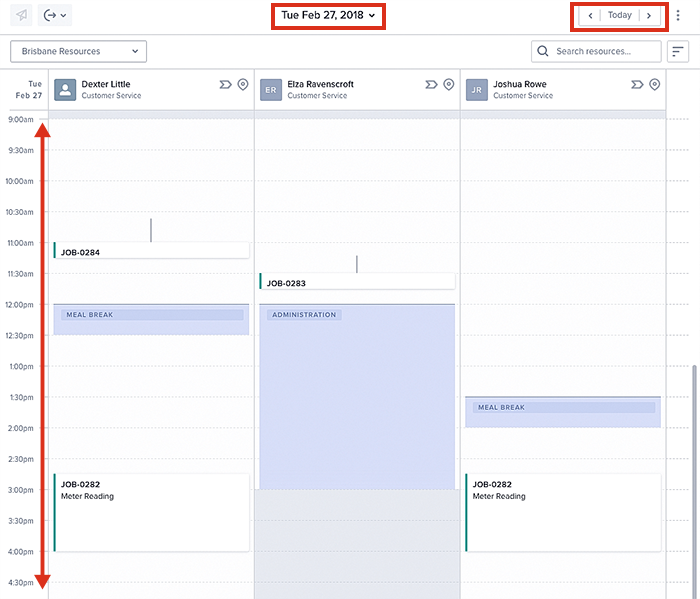
Task: Click Elza Ravenscroft's tag icon
Action: pyautogui.click(x=431, y=84)
